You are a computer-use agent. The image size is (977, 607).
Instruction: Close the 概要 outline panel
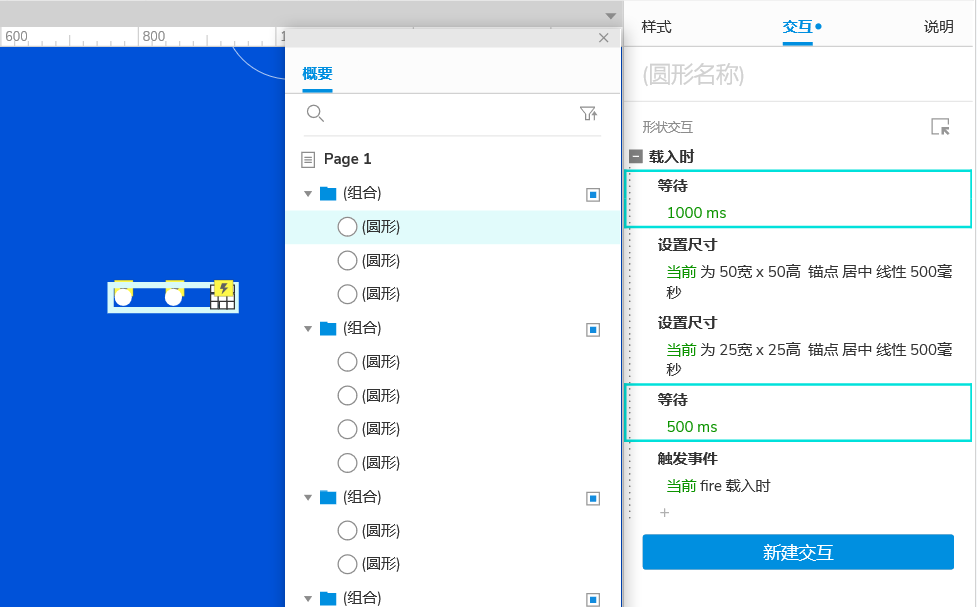pos(603,38)
